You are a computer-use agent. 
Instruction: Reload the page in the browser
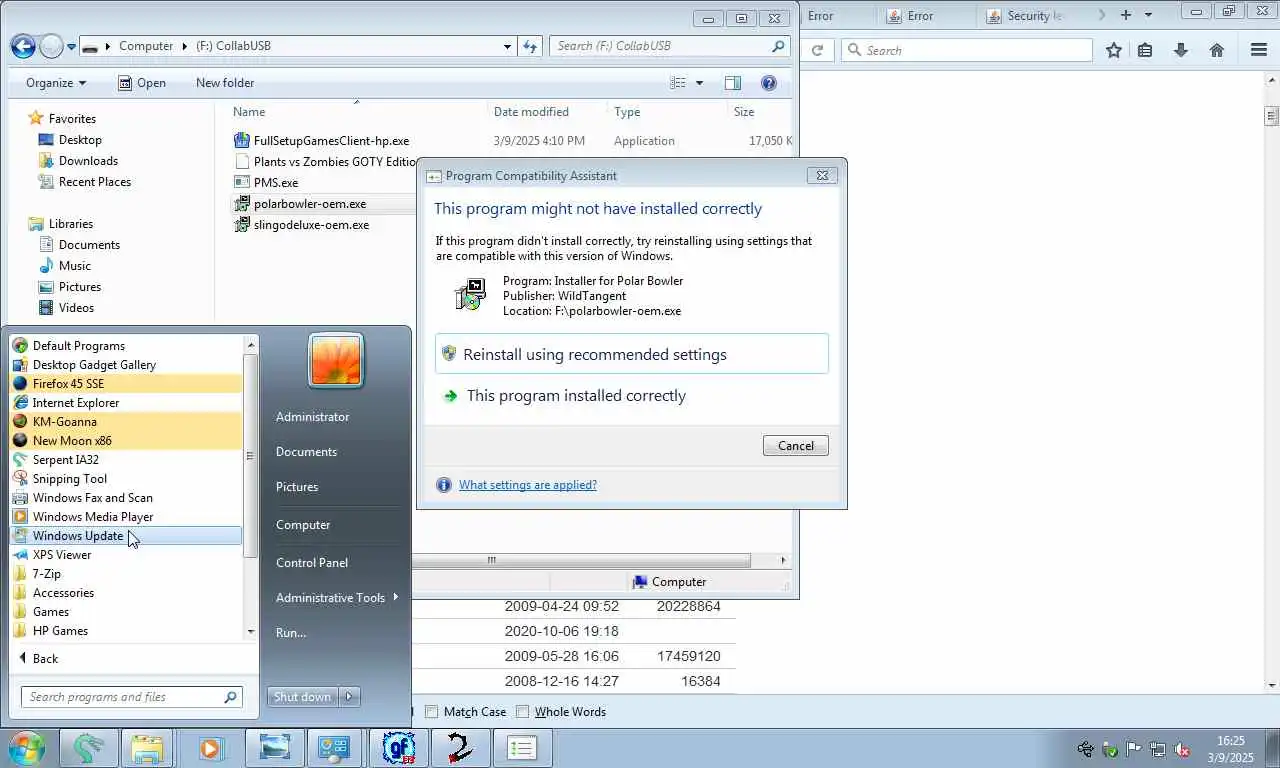tap(817, 50)
